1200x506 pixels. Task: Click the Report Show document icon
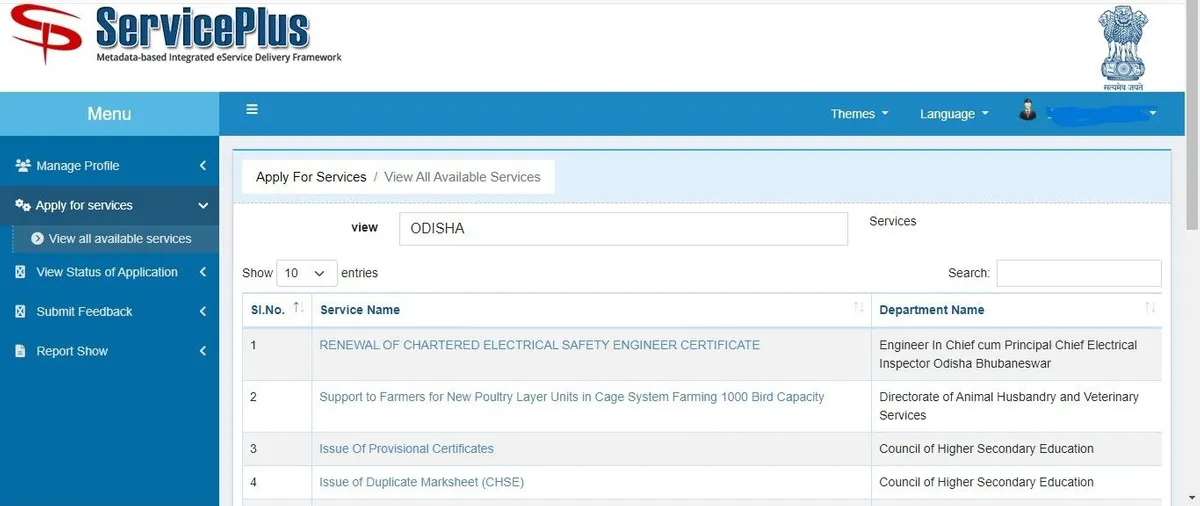[21, 351]
